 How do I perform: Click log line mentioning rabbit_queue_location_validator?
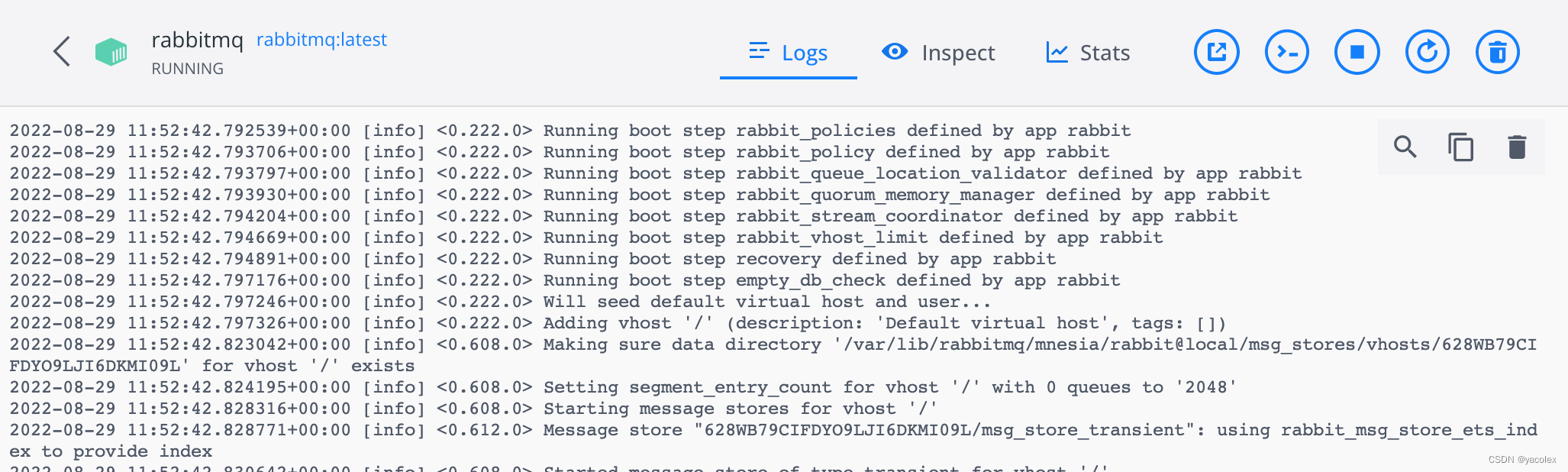[x=656, y=173]
